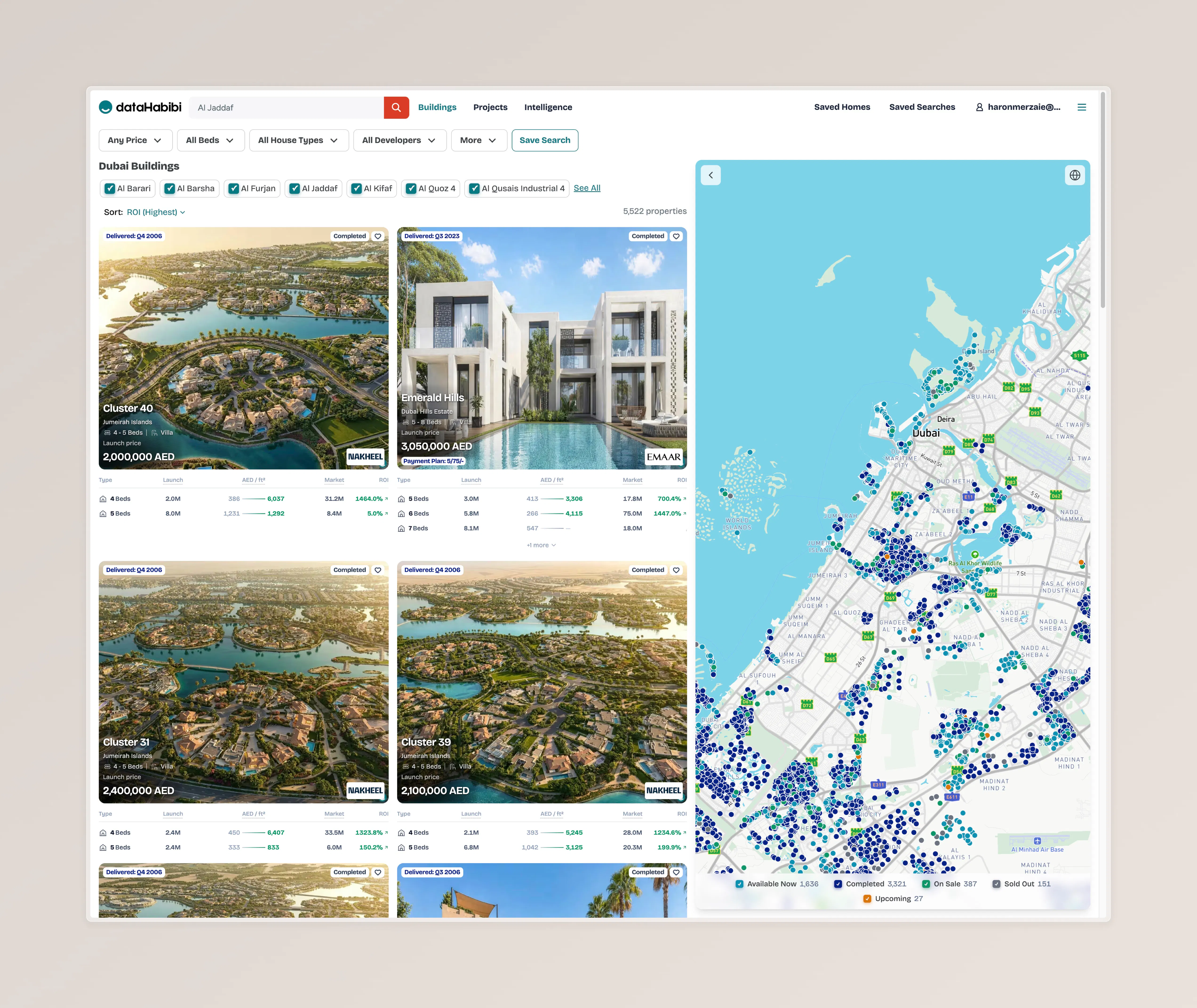Uncheck the Al Barsha area filter
1197x1008 pixels.
170,189
